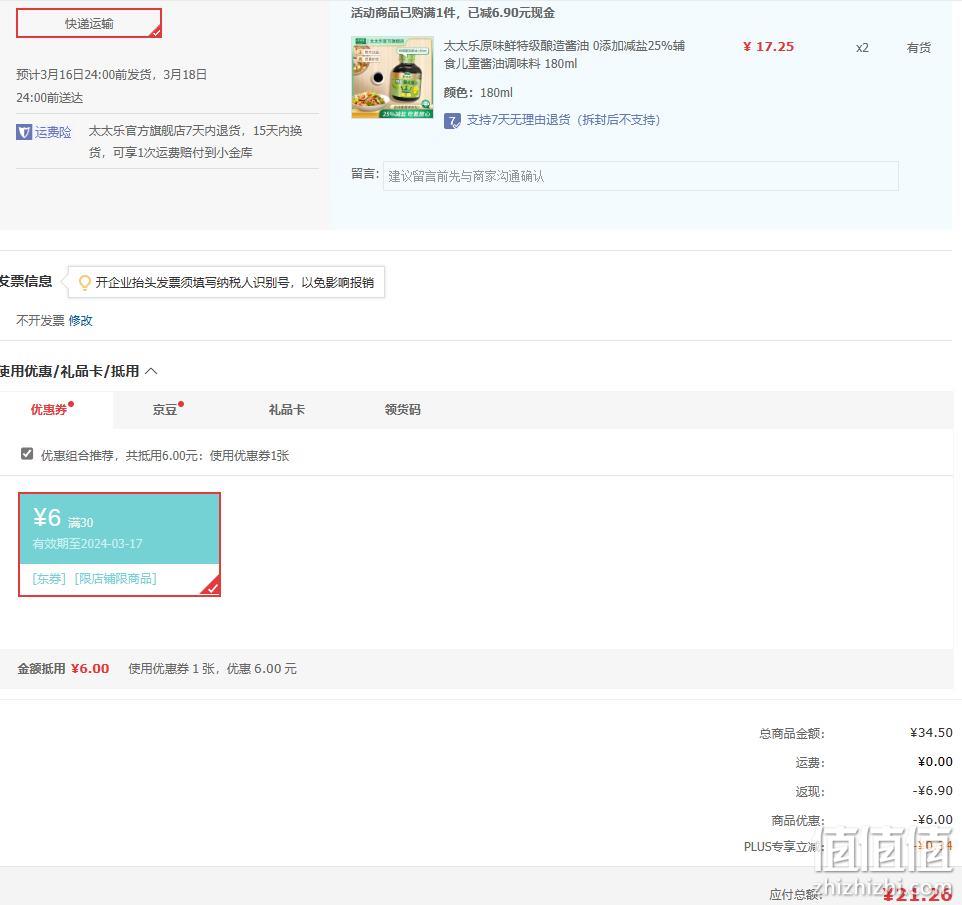Collapse the 使用优惠/礼品卡/抵用 section

[x=151, y=371]
